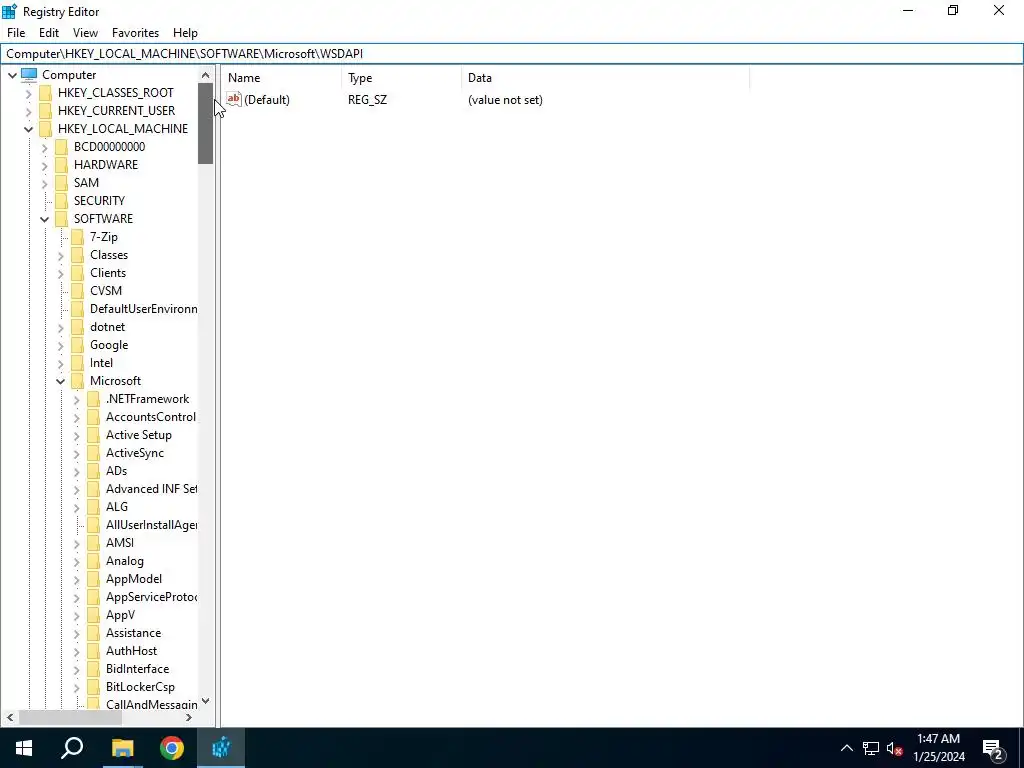Image resolution: width=1024 pixels, height=768 pixels.
Task: Open the Help menu
Action: [185, 33]
